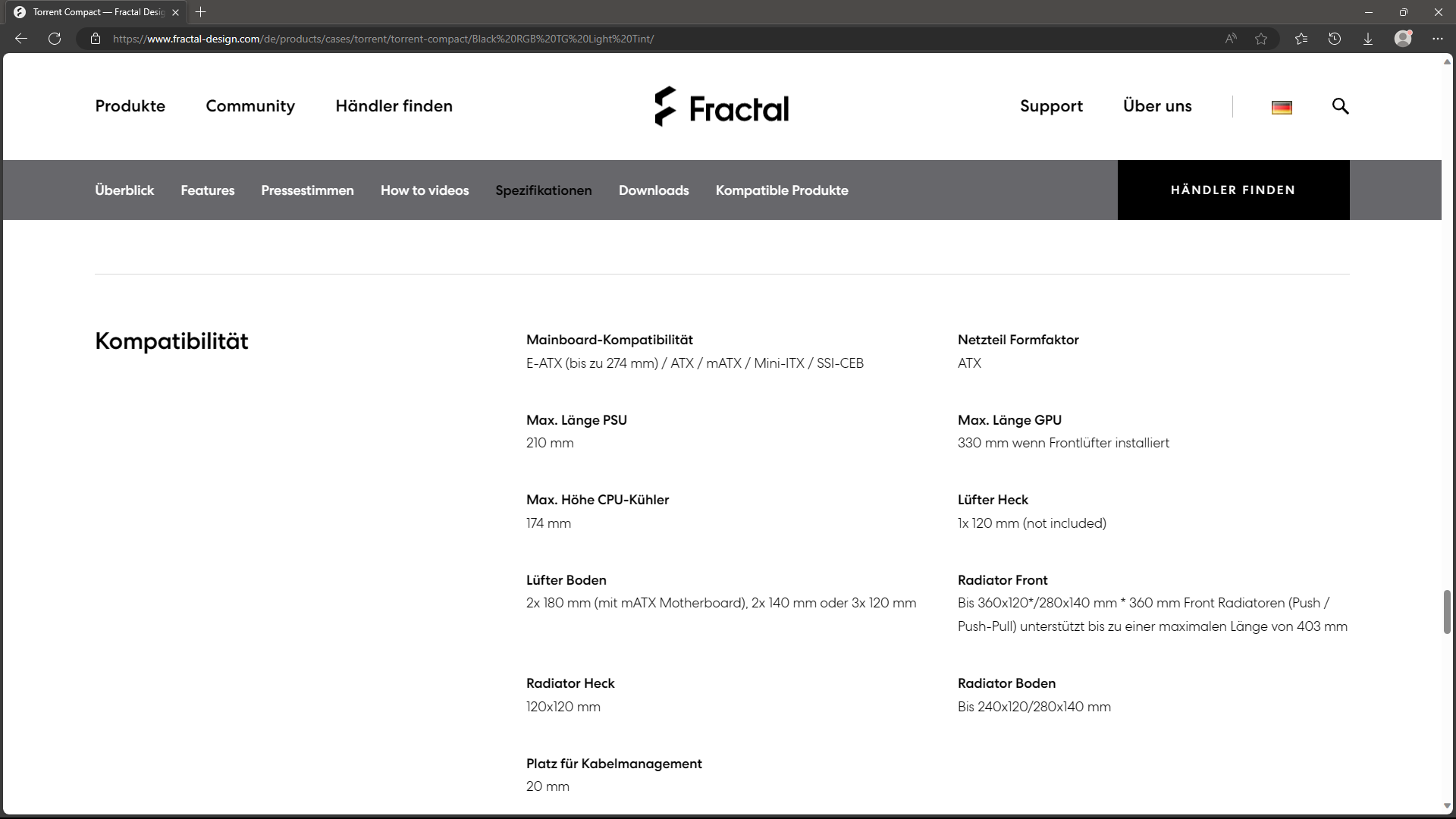Viewport: 1456px width, 819px height.
Task: Open the Produkte menu
Action: 130,106
